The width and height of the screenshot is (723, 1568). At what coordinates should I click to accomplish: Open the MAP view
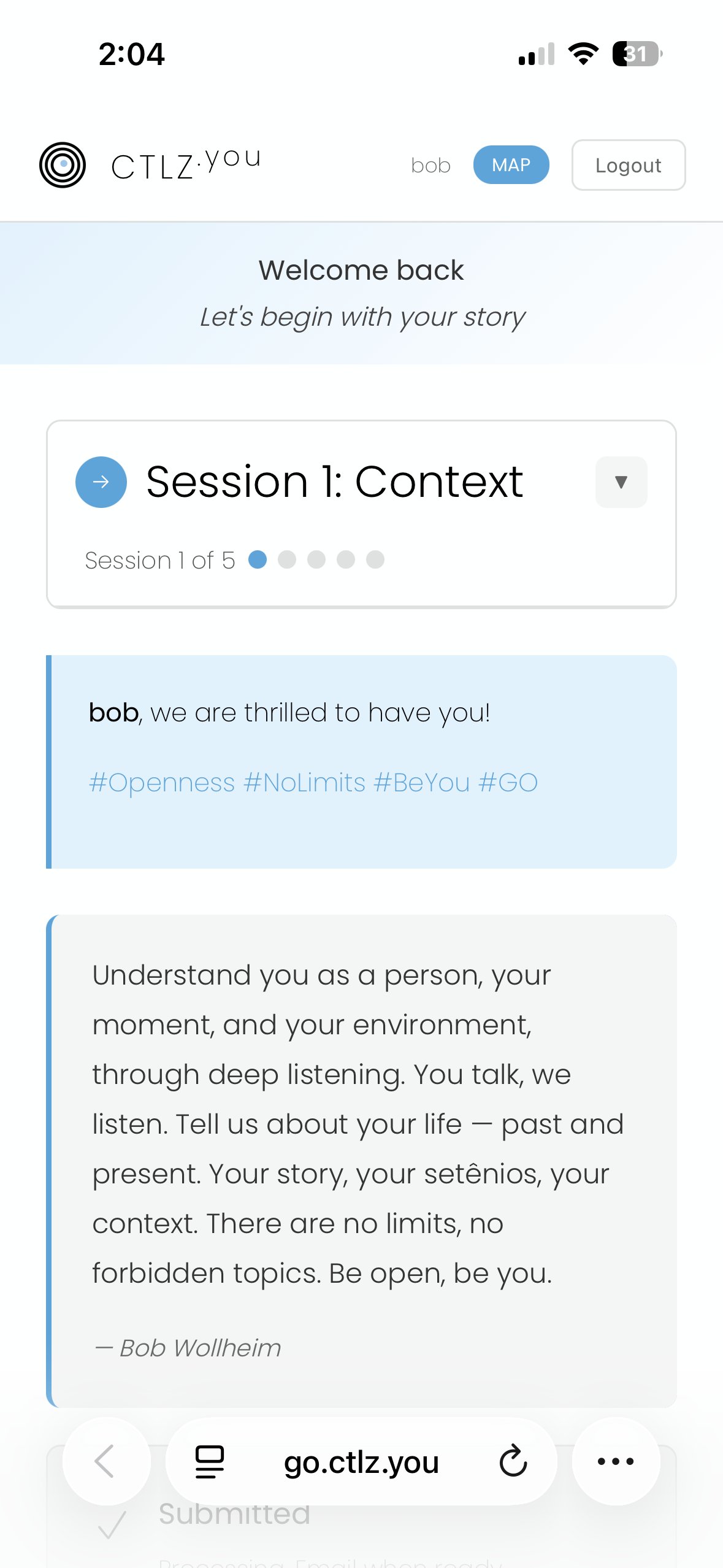[511, 165]
